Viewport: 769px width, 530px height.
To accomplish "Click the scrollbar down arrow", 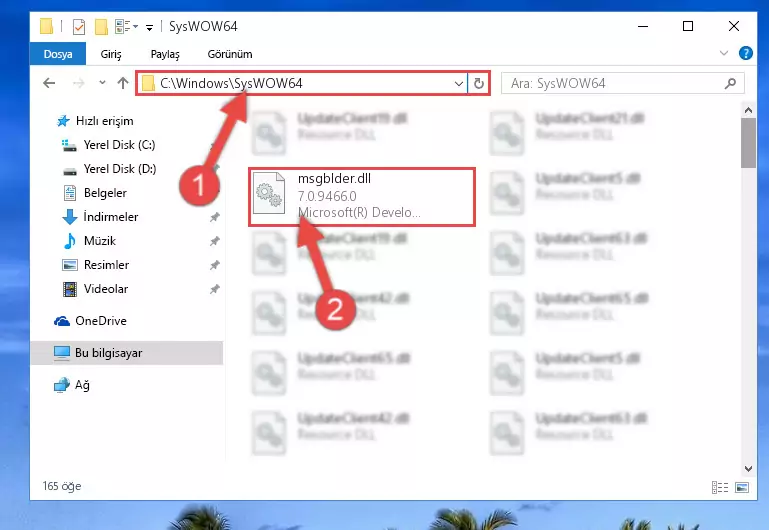I will coord(748,469).
